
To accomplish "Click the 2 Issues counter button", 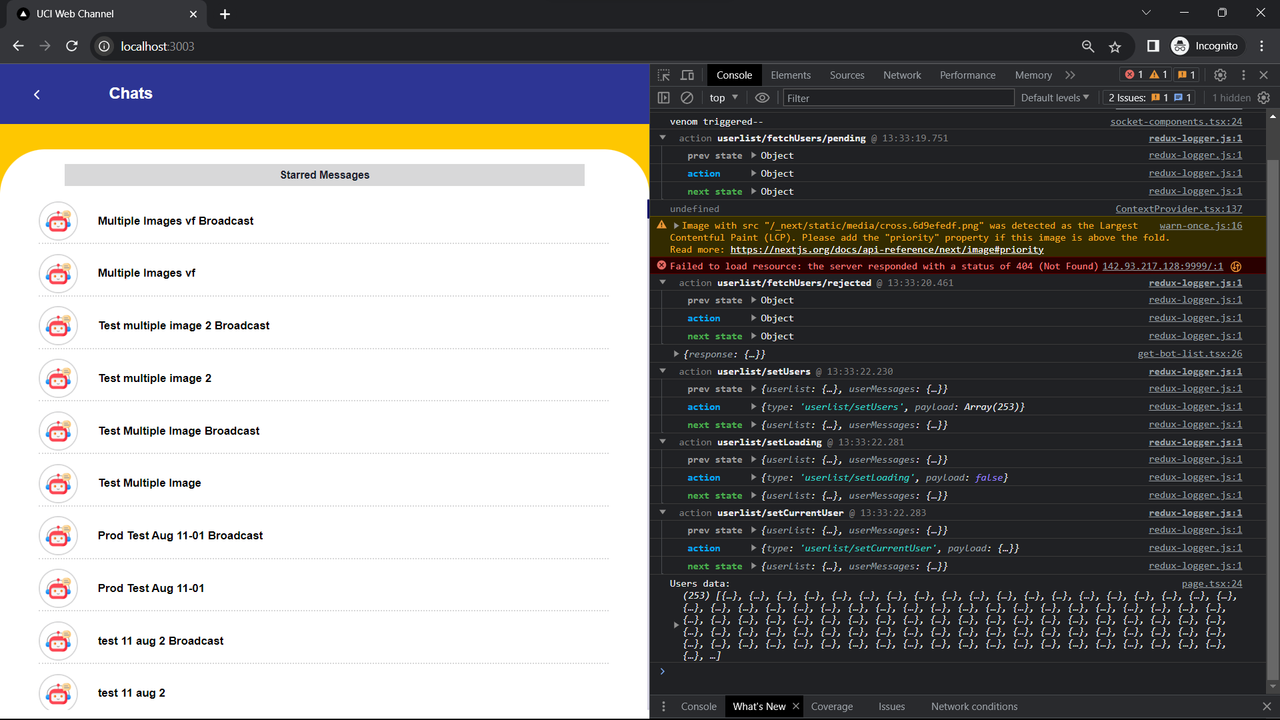I will coord(1150,98).
